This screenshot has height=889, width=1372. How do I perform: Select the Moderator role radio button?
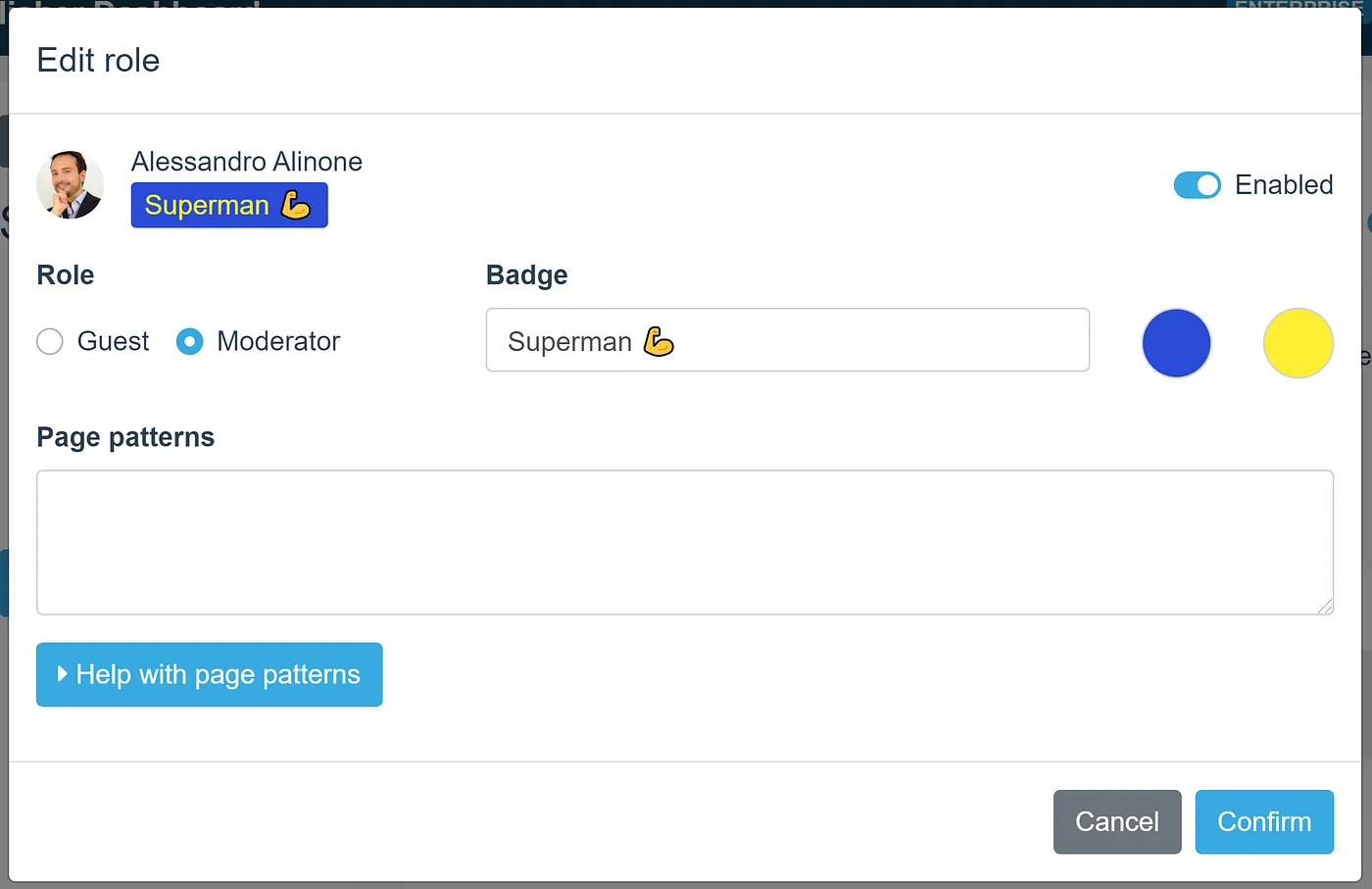click(190, 341)
